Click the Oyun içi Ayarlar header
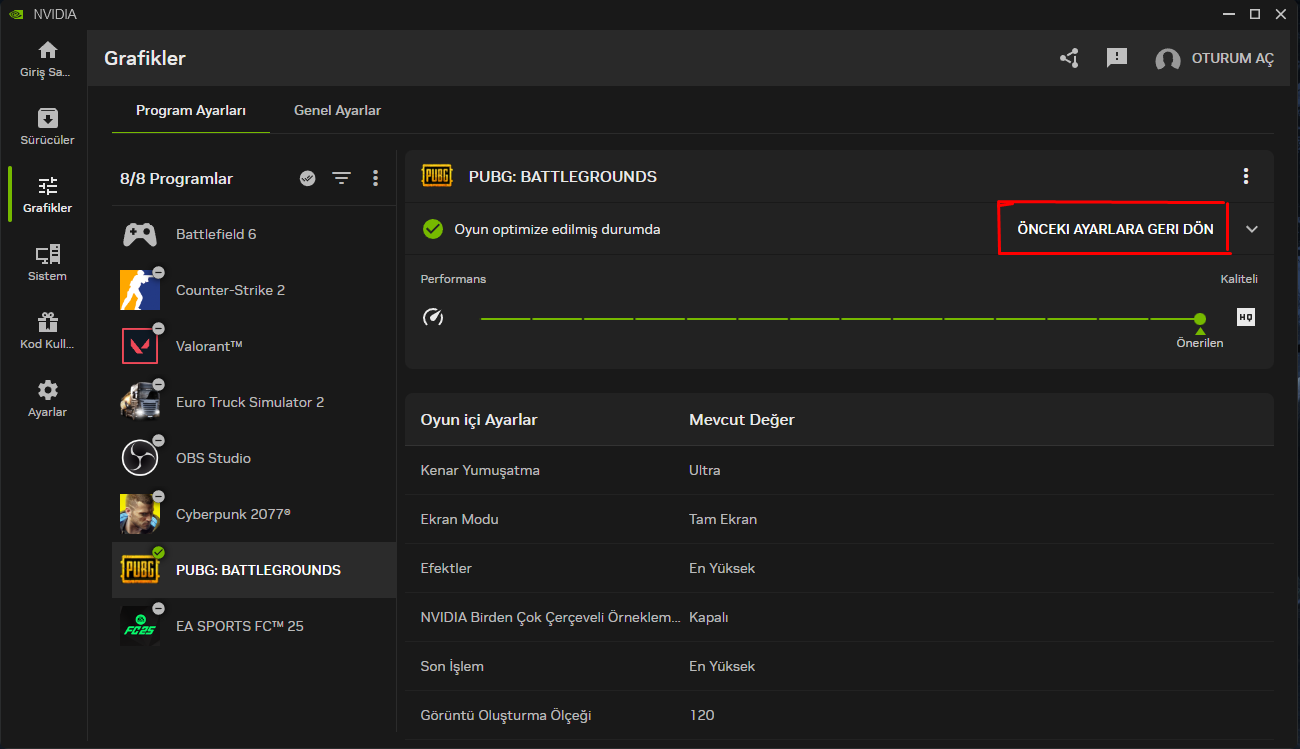The width and height of the screenshot is (1300, 749). (x=479, y=419)
